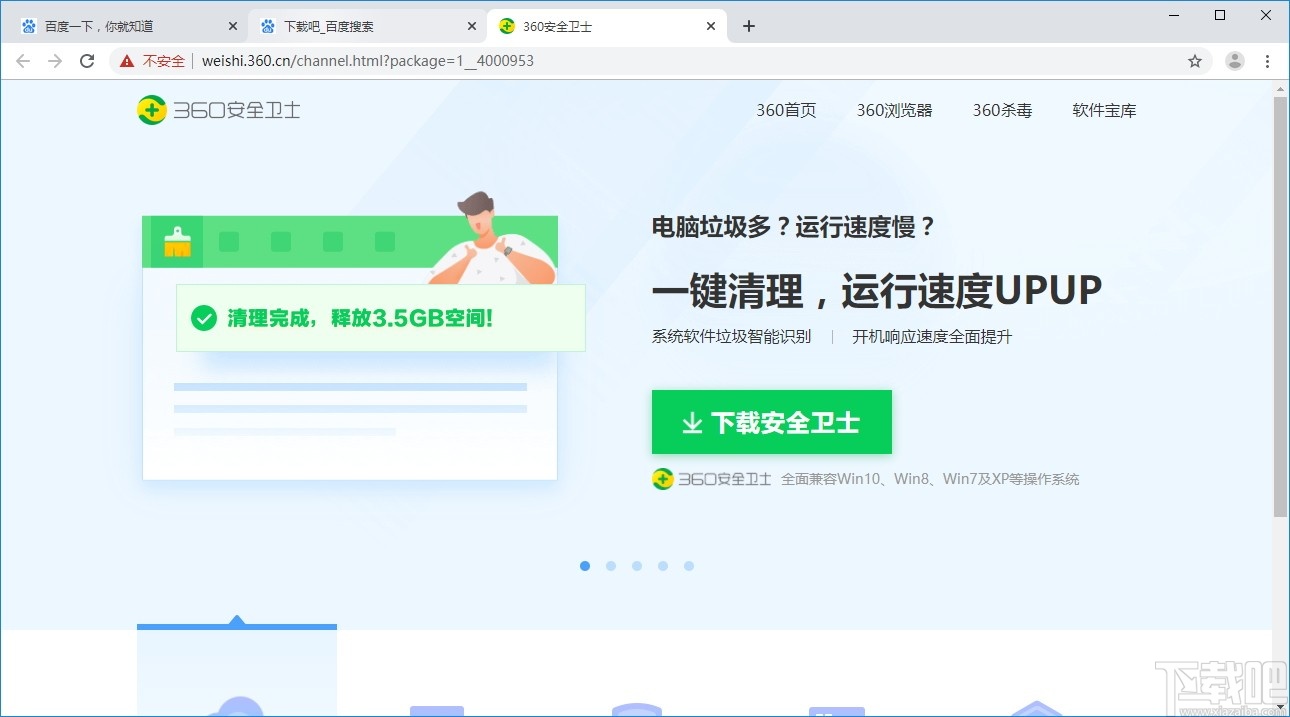Open a new browser tab with the plus
This screenshot has width=1290, height=717.
coord(748,25)
